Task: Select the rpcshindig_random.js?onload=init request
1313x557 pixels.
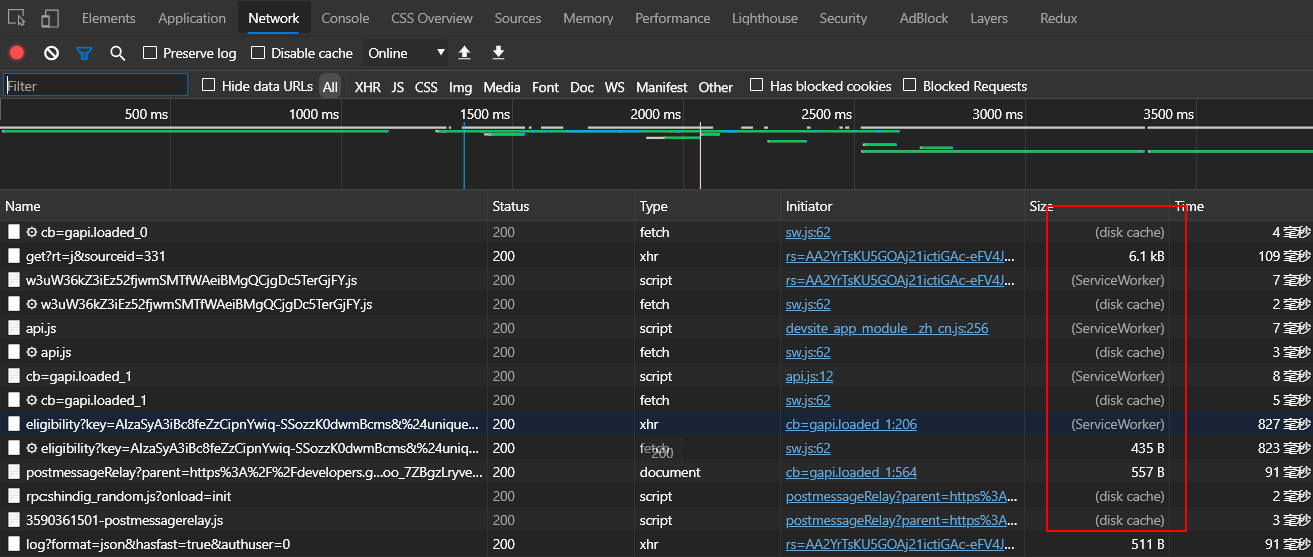Action: pos(656,496)
